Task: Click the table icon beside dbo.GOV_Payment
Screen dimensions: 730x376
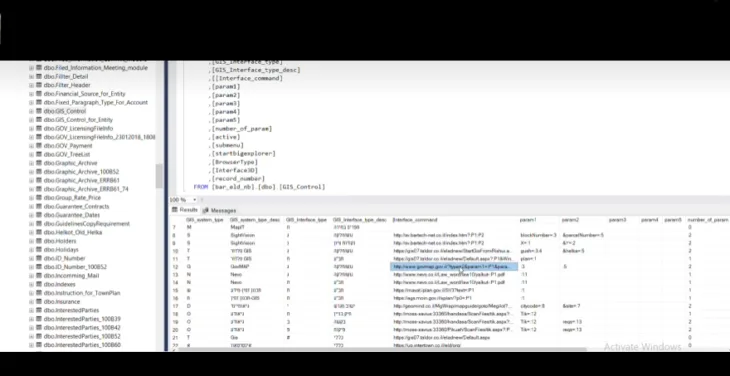Action: pos(39,146)
